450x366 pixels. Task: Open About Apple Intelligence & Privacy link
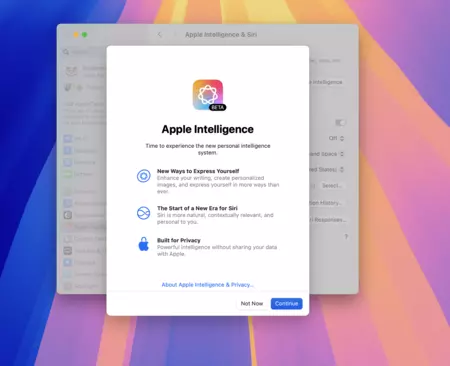pyautogui.click(x=207, y=285)
